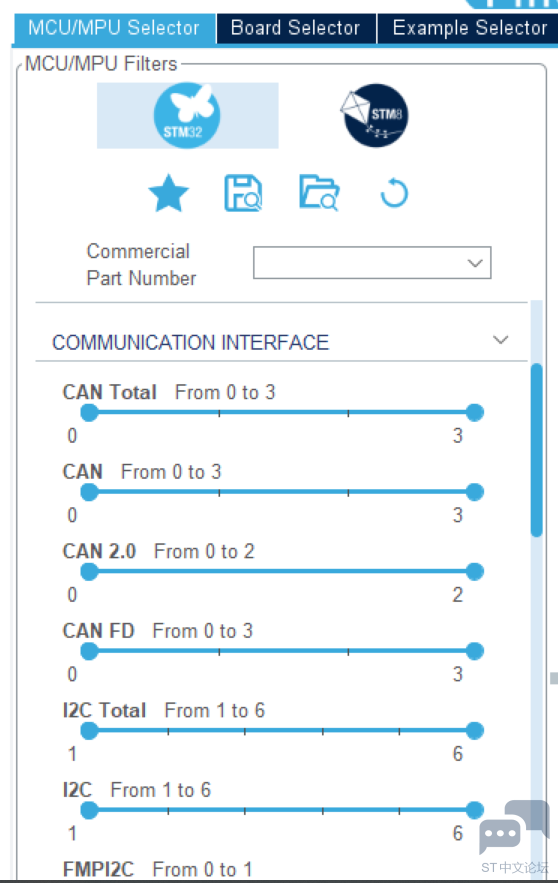This screenshot has height=883, width=558.
Task: Open the Commercial Part Number dropdown
Action: click(x=372, y=262)
